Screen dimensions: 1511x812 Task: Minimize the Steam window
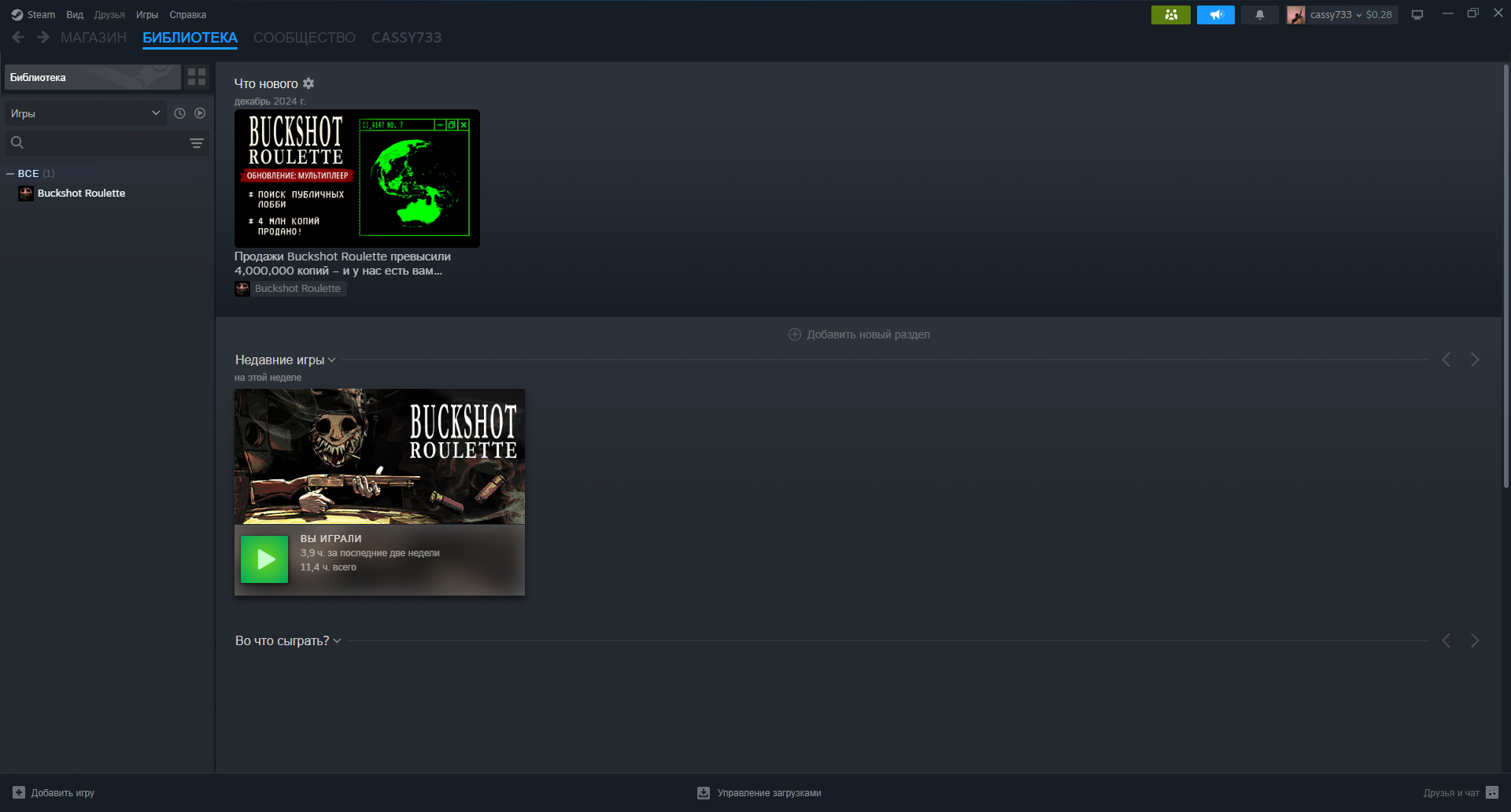(x=1447, y=13)
